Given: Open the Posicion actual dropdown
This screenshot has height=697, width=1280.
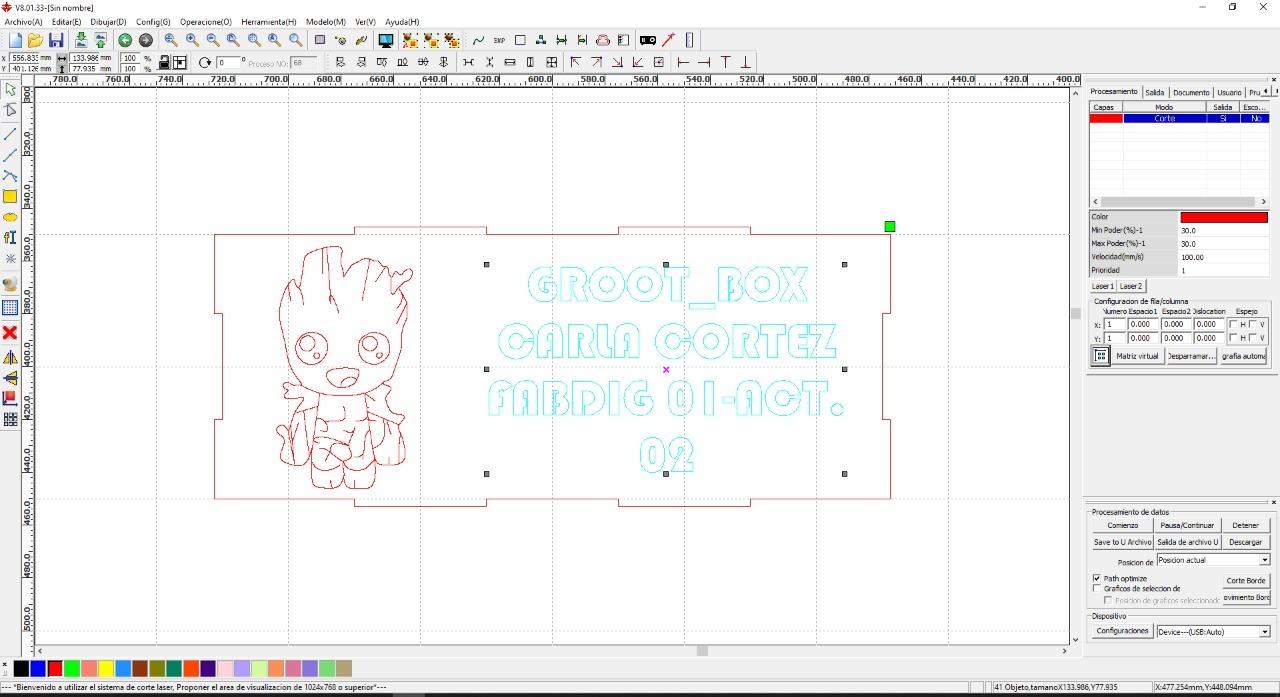Looking at the screenshot, I should pyautogui.click(x=1264, y=560).
